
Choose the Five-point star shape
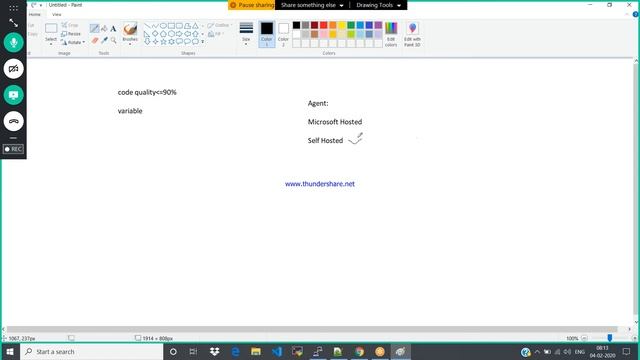pos(163,42)
